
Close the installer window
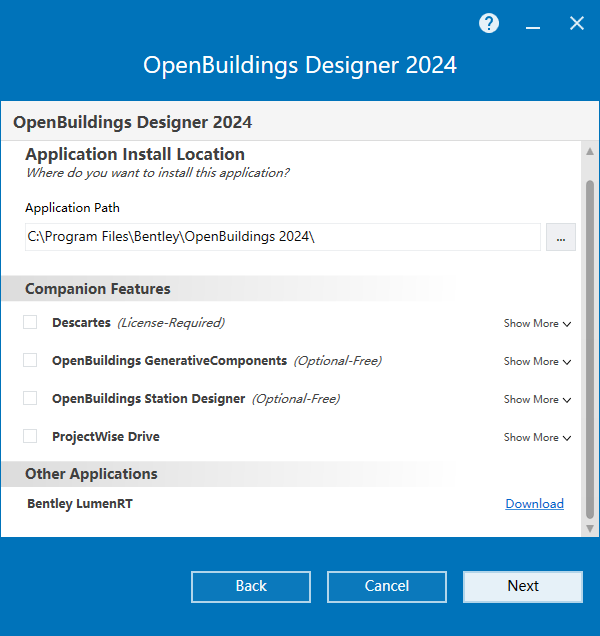coord(576,23)
